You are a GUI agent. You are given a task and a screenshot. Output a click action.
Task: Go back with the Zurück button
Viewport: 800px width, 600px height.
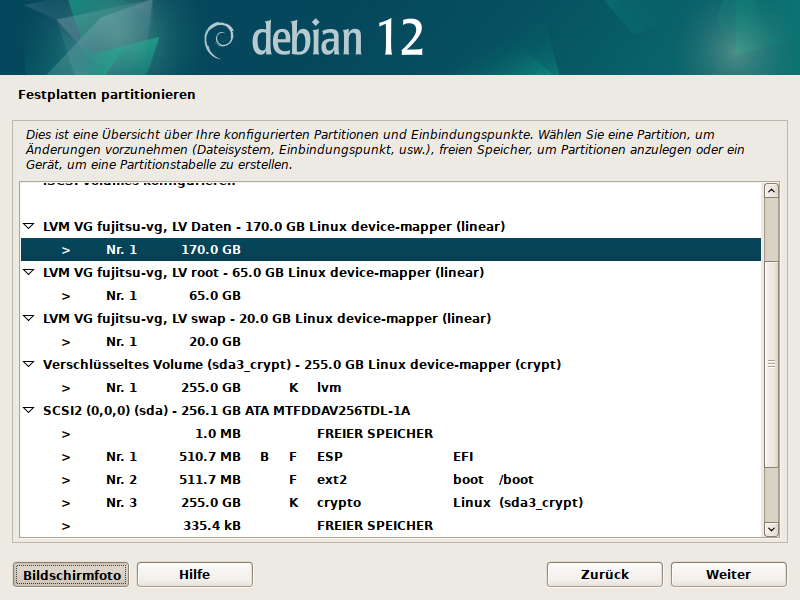pyautogui.click(x=605, y=575)
